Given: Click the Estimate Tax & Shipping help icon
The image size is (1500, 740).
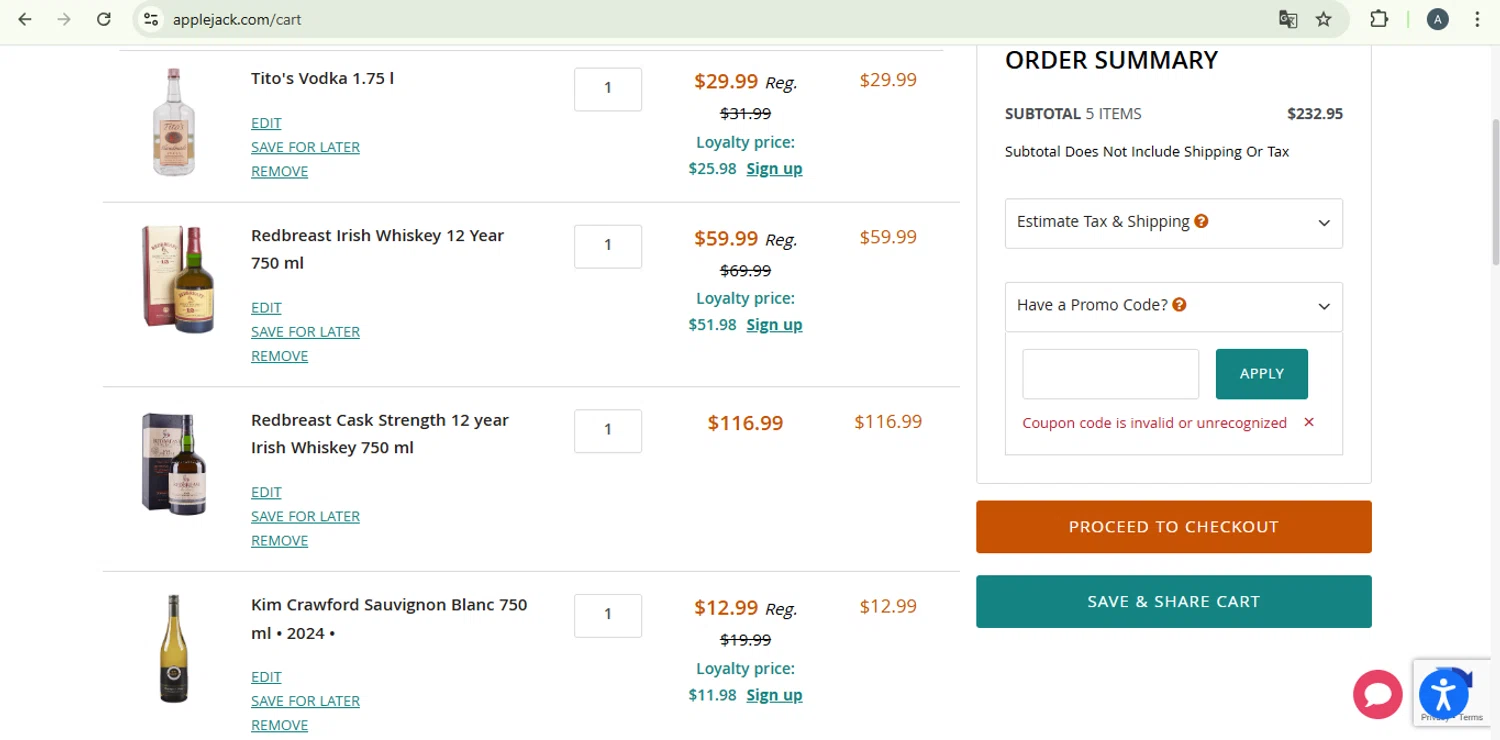Looking at the screenshot, I should (1201, 221).
